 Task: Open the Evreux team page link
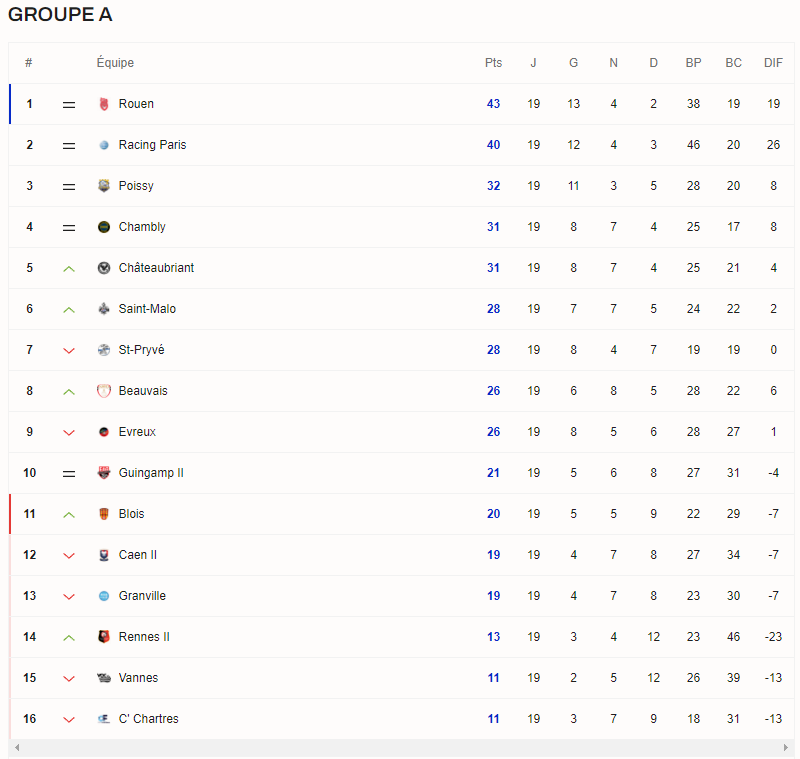pos(137,432)
